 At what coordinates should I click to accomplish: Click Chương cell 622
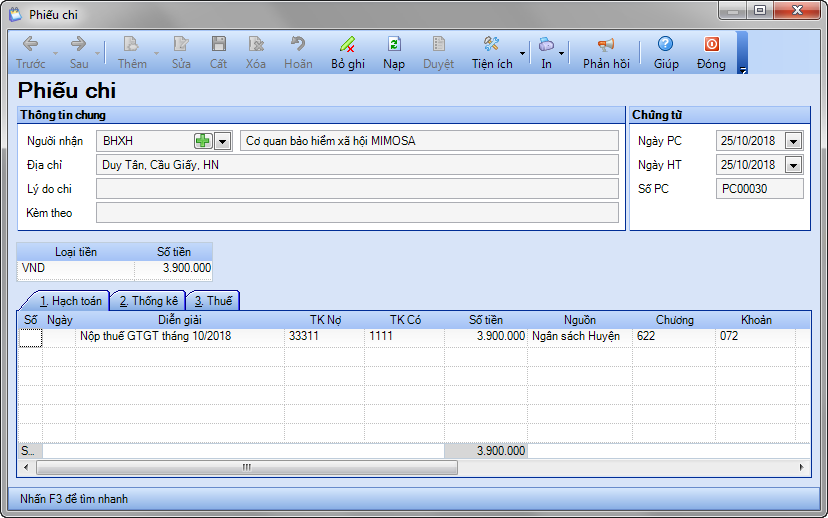pyautogui.click(x=674, y=336)
